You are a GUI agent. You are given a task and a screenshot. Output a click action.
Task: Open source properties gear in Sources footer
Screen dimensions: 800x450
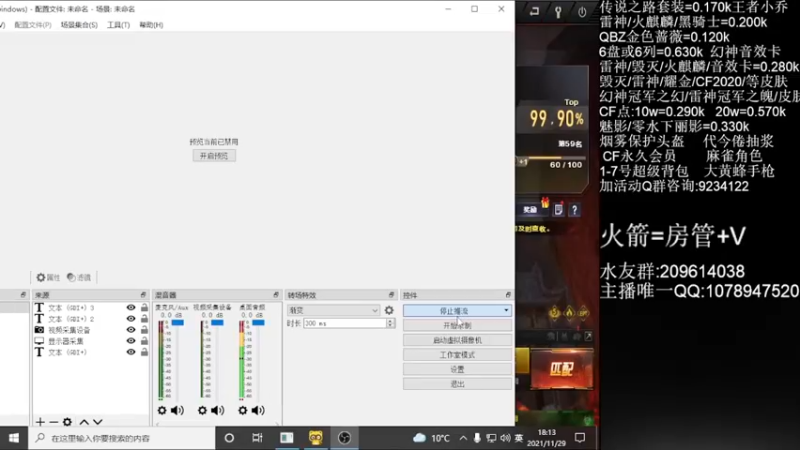point(67,422)
